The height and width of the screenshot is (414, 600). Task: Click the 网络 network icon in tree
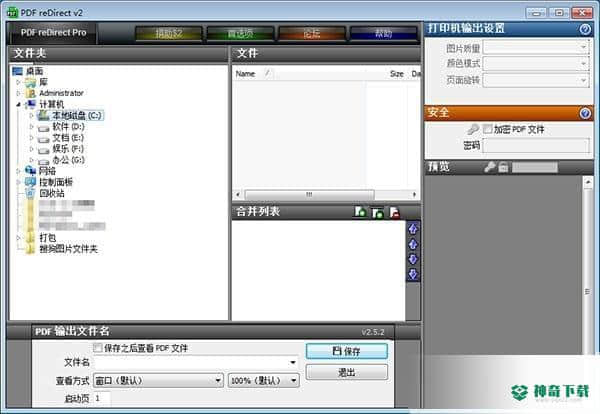(x=30, y=171)
